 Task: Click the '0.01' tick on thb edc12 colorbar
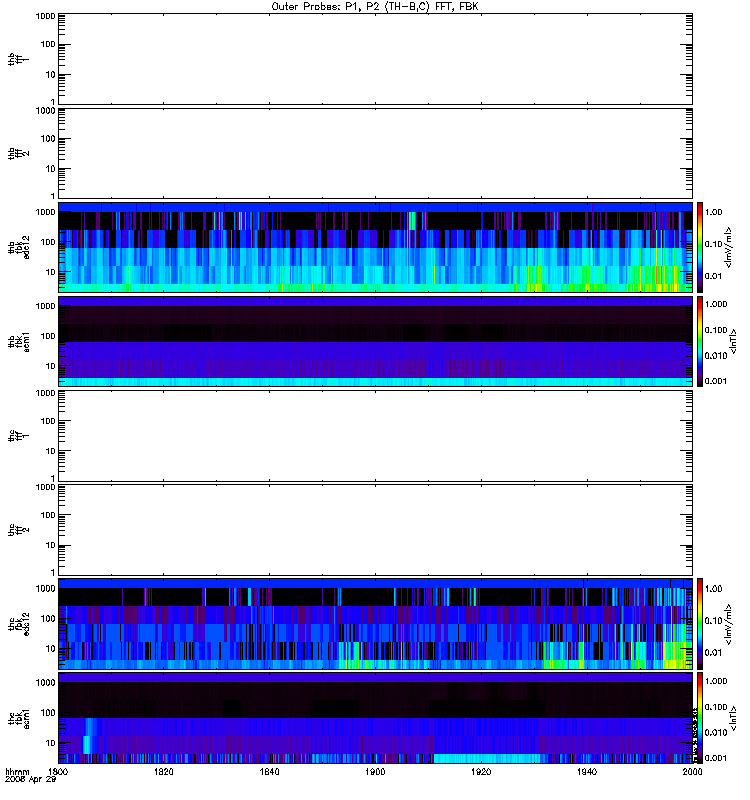click(713, 276)
